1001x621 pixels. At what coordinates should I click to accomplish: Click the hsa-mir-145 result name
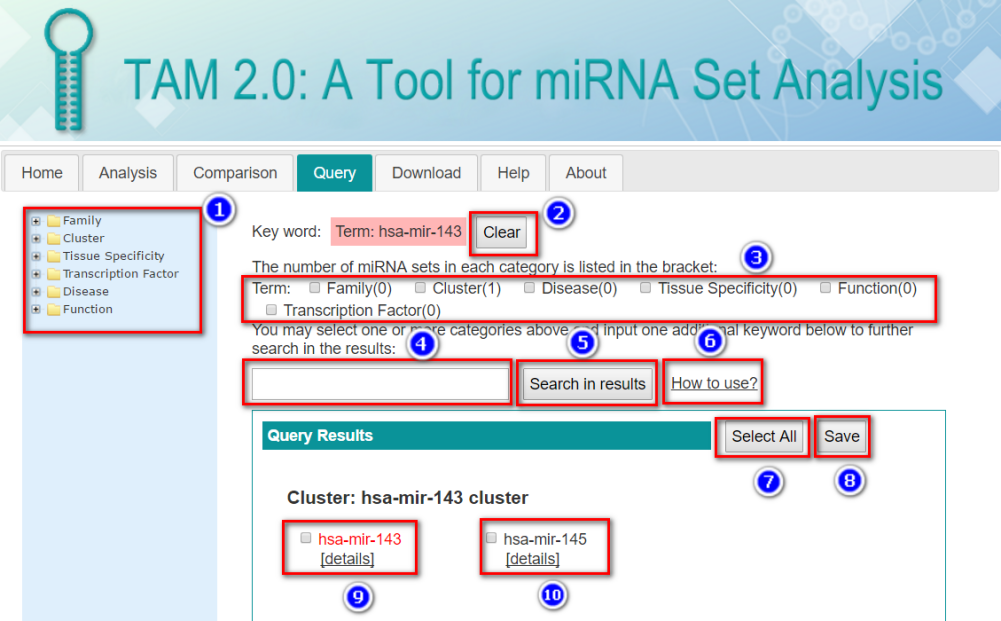point(545,539)
